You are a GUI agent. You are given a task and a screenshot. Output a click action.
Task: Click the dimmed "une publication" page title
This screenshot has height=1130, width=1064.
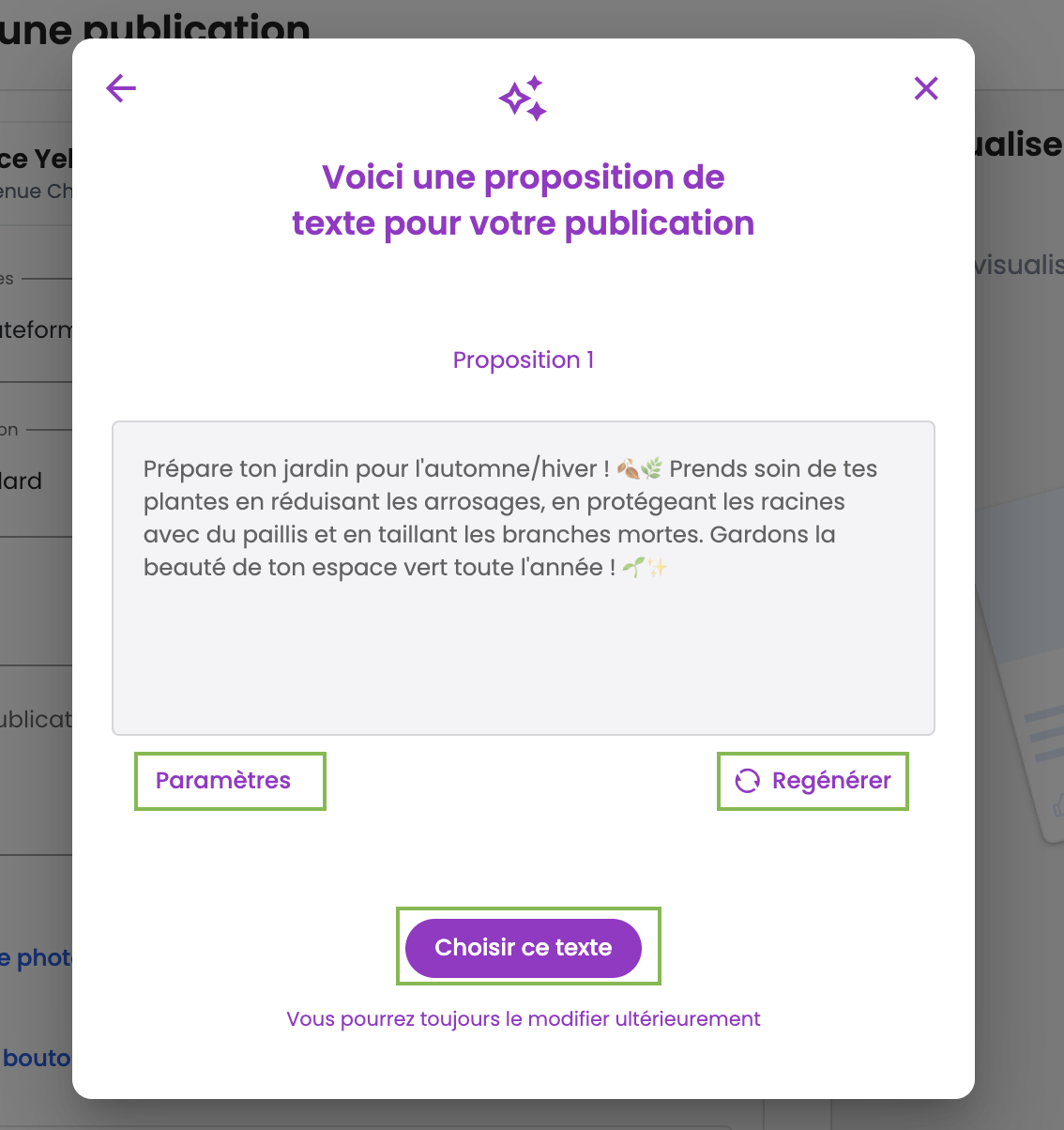click(x=155, y=28)
